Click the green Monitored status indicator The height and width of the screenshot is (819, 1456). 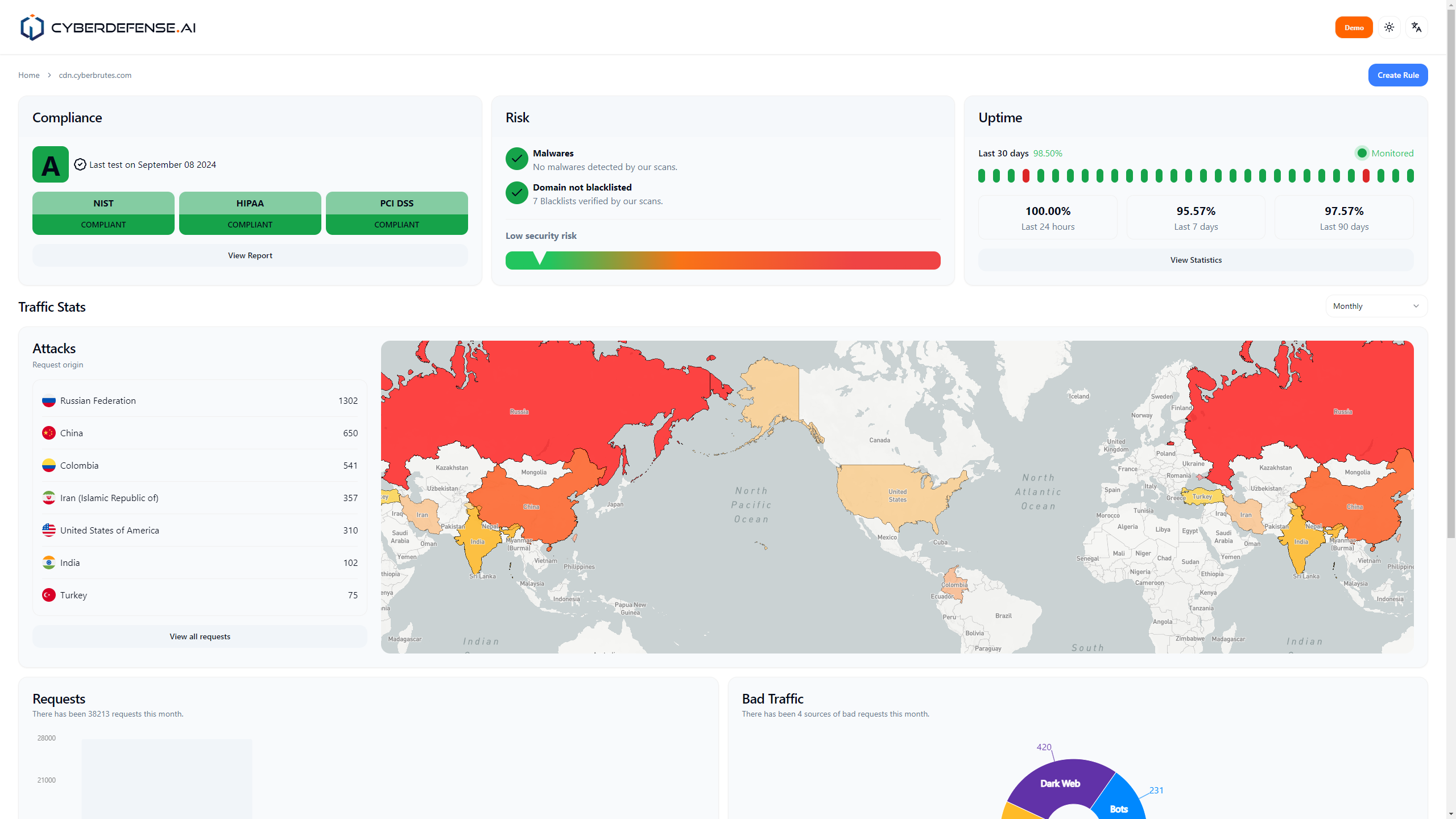click(x=1362, y=154)
